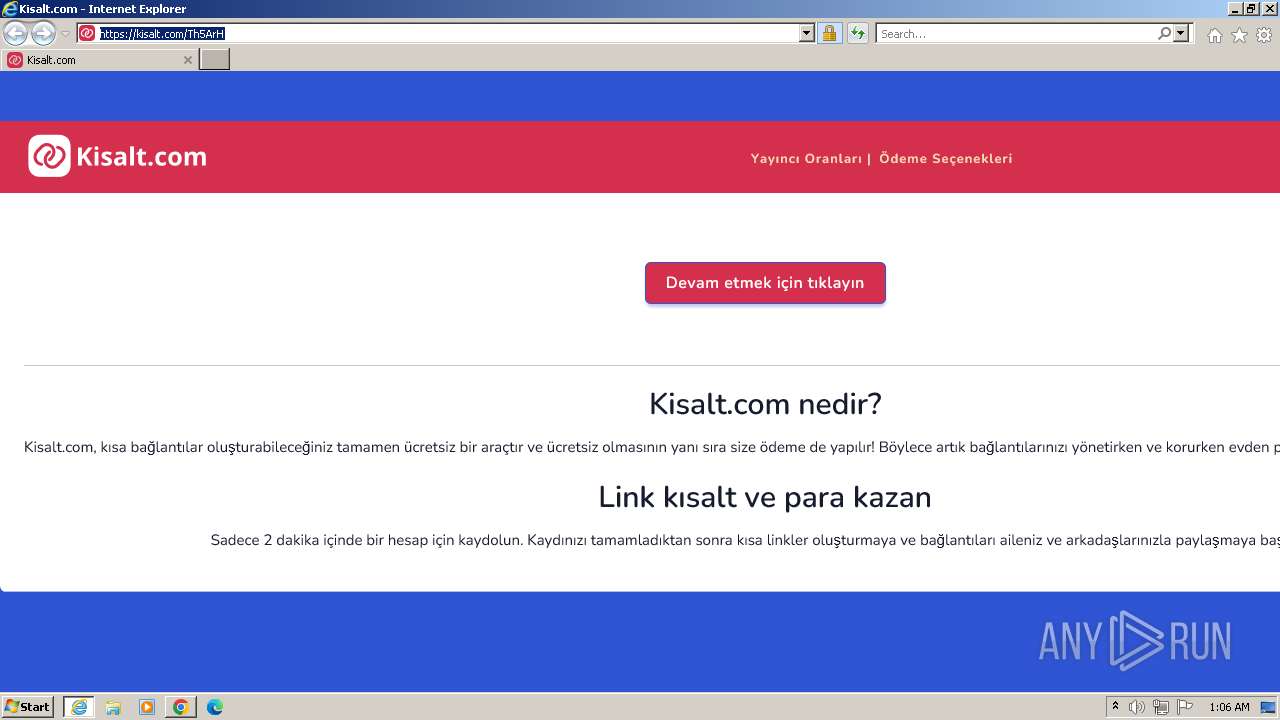The image size is (1280, 720).
Task: Click the Internet Explorer title bar icon
Action: 10,9
